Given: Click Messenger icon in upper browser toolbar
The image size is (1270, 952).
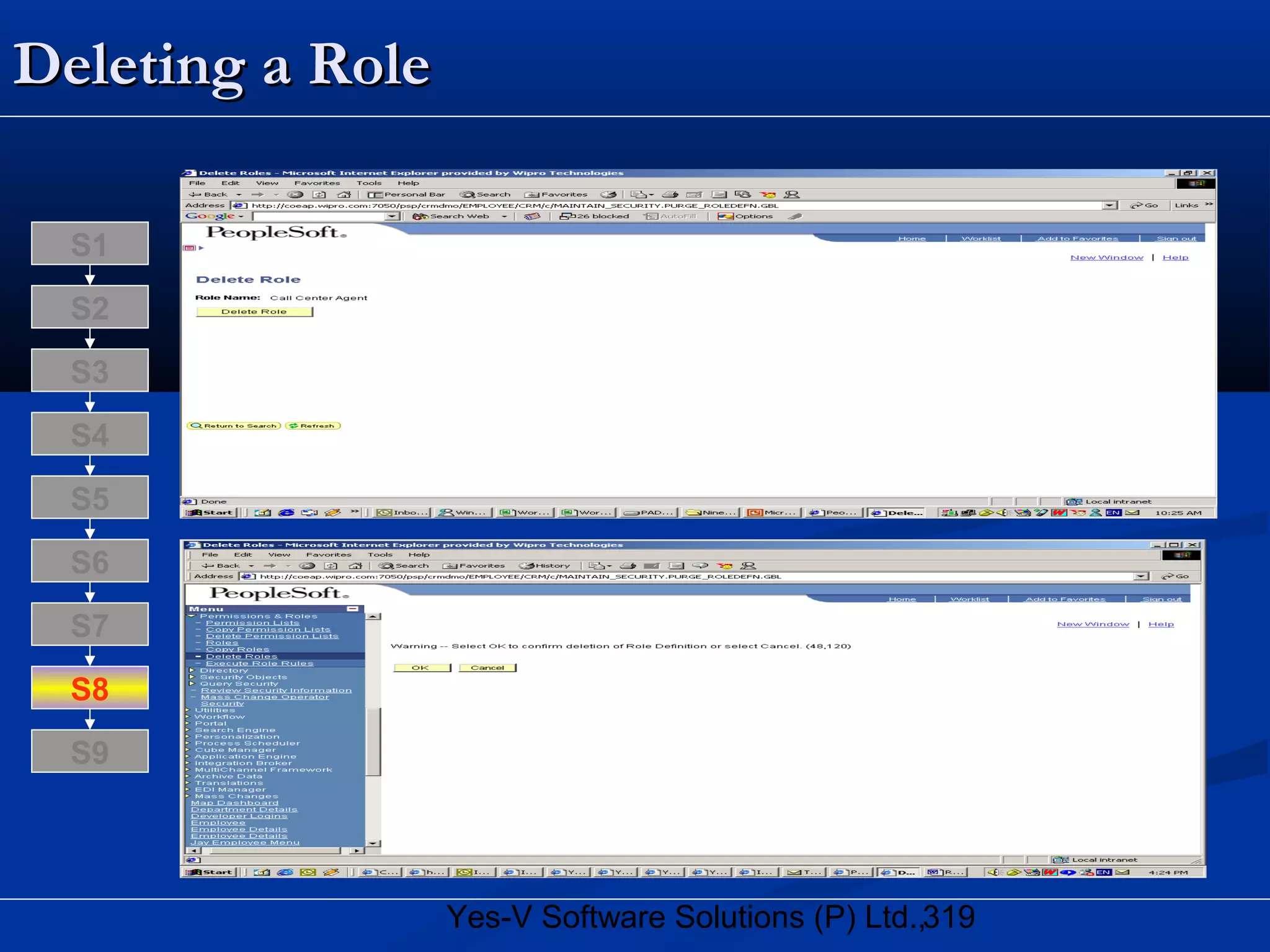Looking at the screenshot, I should pos(792,195).
